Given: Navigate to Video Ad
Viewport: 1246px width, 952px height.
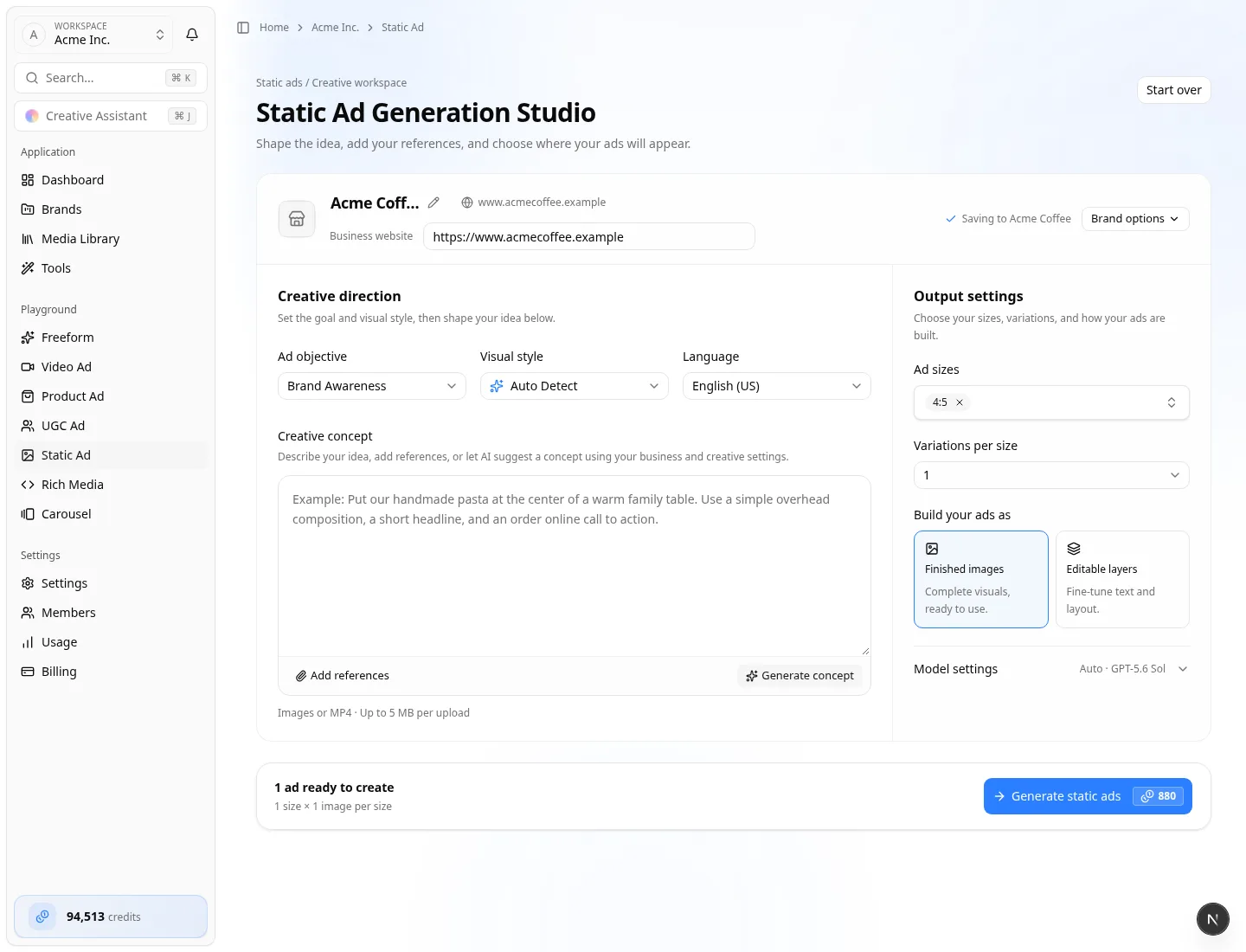Looking at the screenshot, I should (x=111, y=367).
